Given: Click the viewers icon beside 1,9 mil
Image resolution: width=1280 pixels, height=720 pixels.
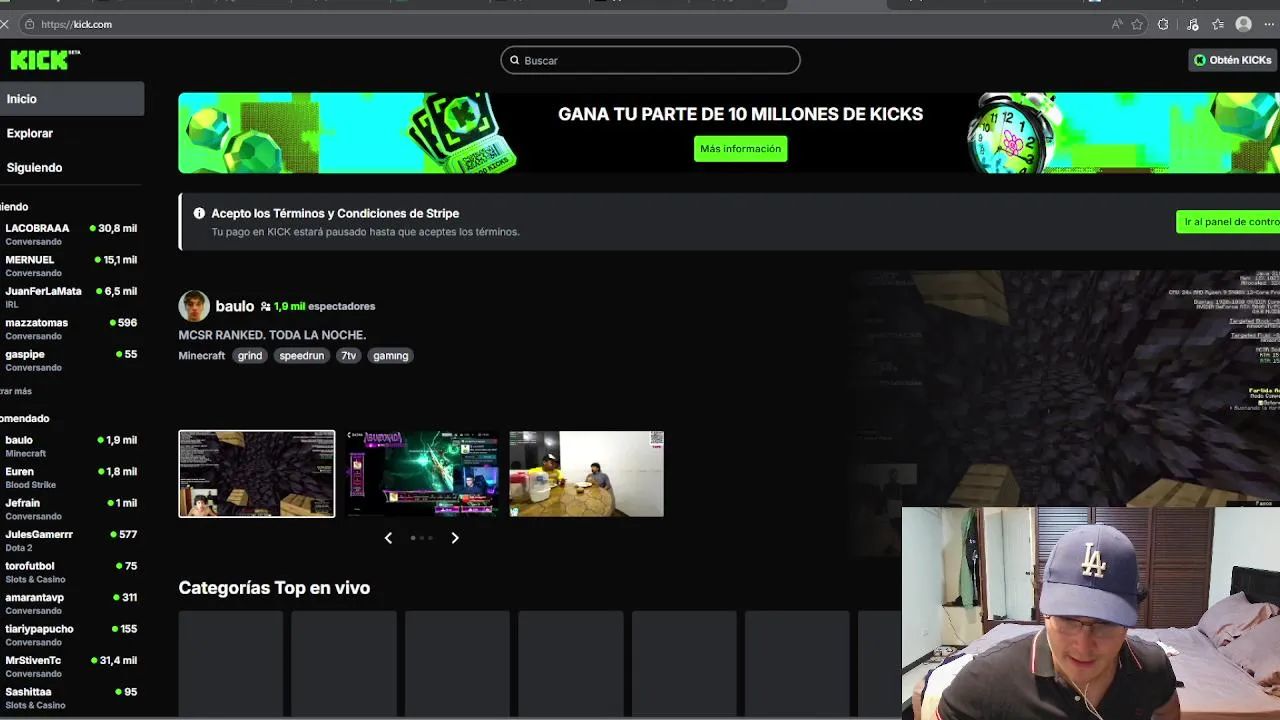Looking at the screenshot, I should (x=265, y=307).
